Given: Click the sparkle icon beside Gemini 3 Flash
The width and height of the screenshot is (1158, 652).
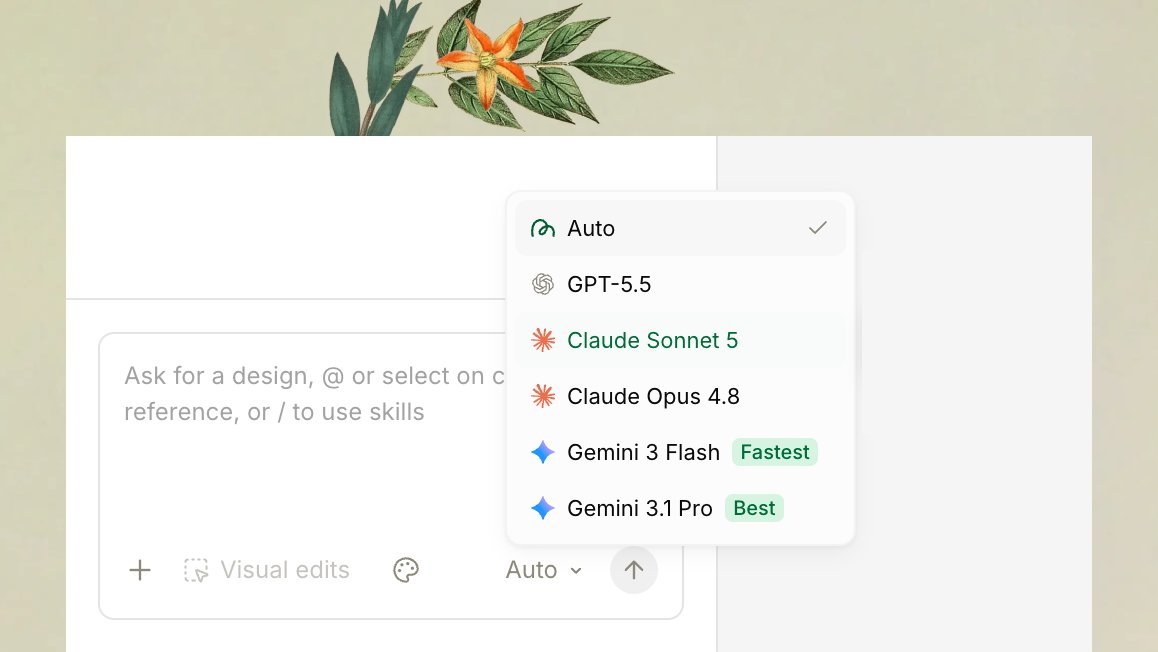Looking at the screenshot, I should tap(543, 452).
